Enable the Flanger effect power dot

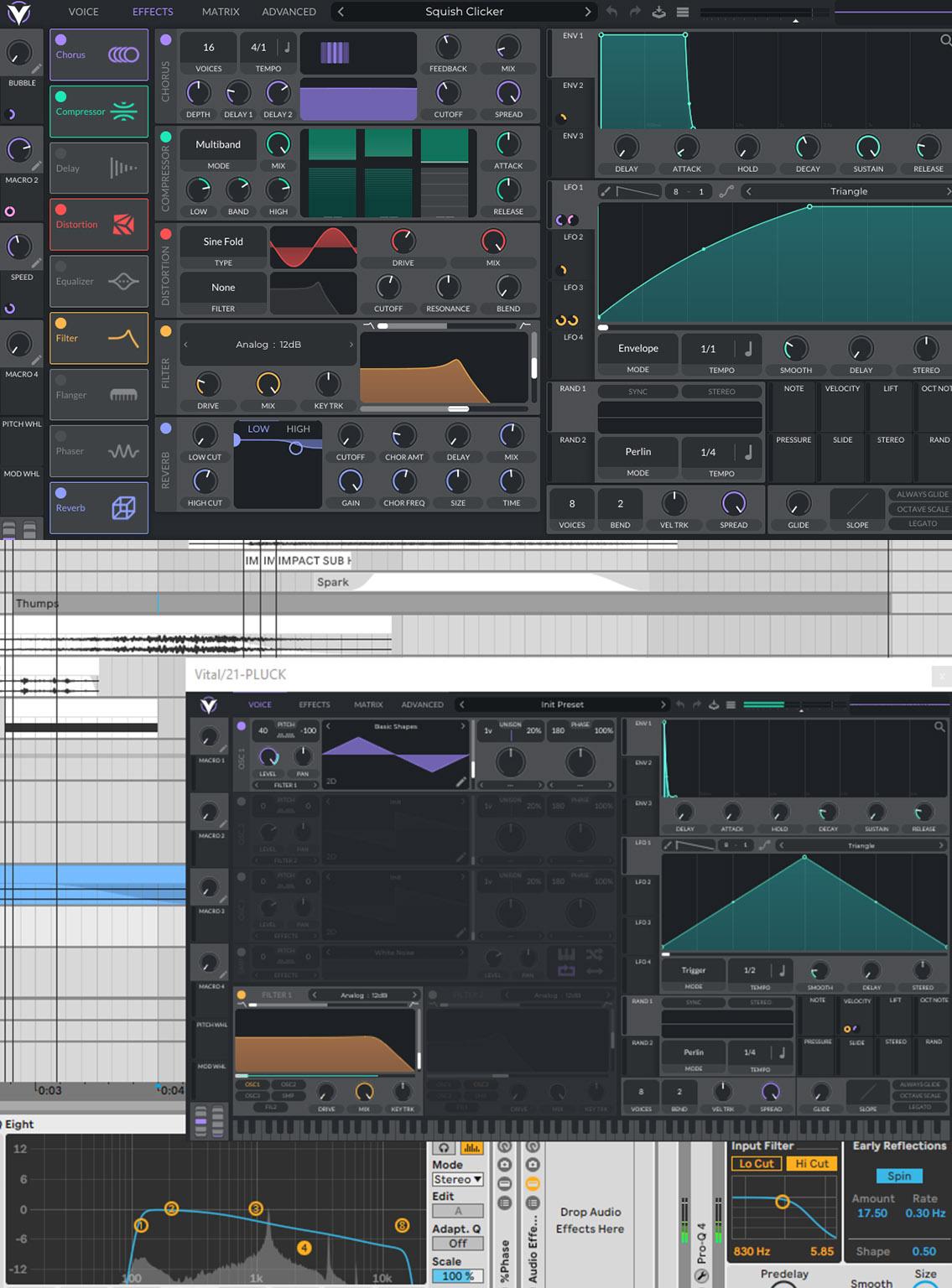point(60,380)
